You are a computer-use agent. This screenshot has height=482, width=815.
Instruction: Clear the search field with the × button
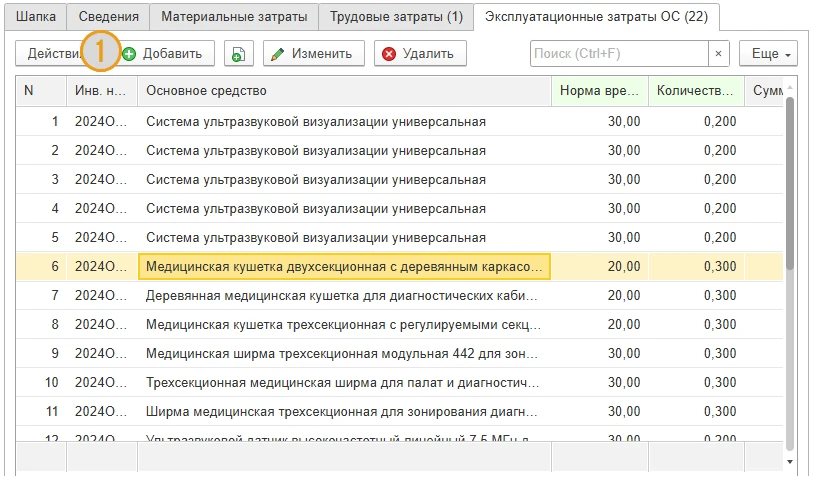click(x=718, y=54)
